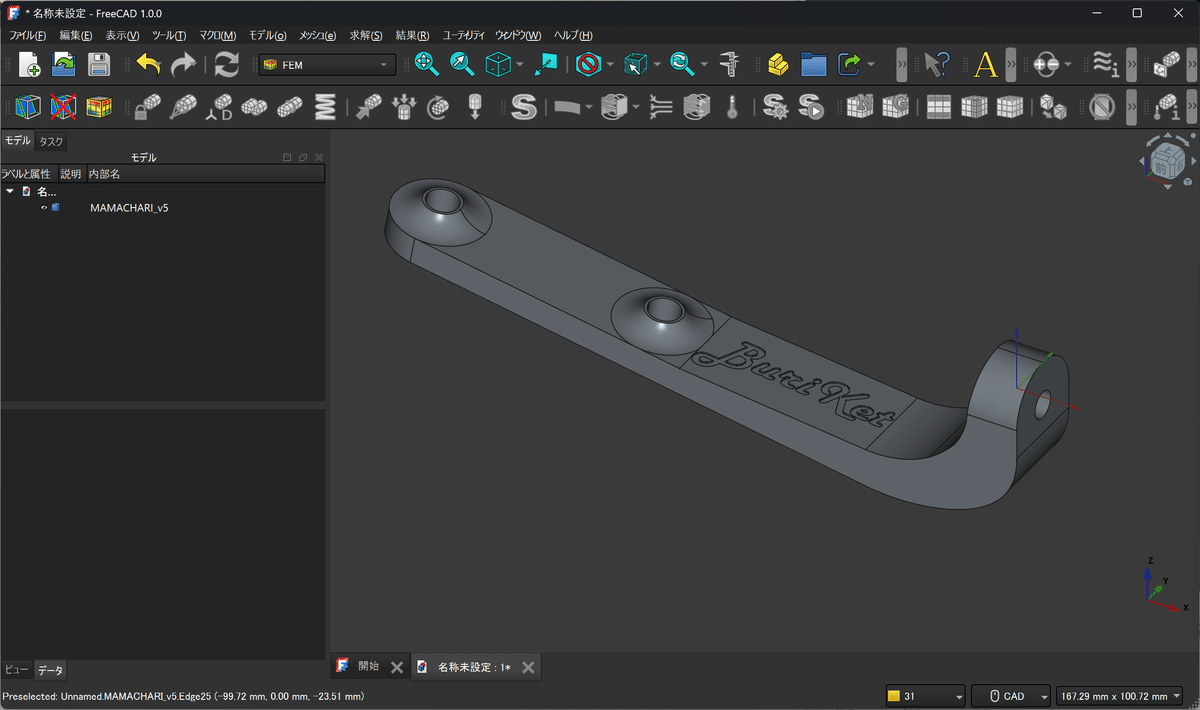Screen dimensions: 1200x710
Task: Close the 開始 tab
Action: click(x=397, y=667)
